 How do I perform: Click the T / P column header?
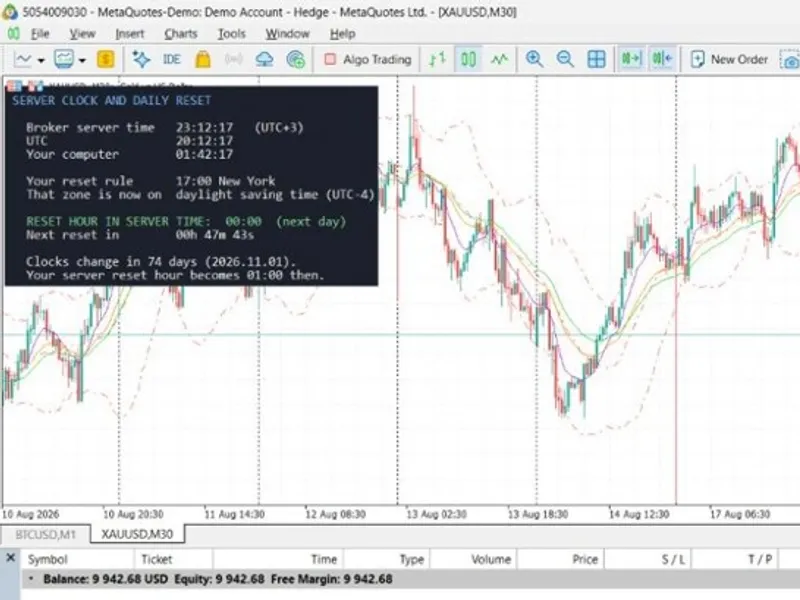[736, 560]
